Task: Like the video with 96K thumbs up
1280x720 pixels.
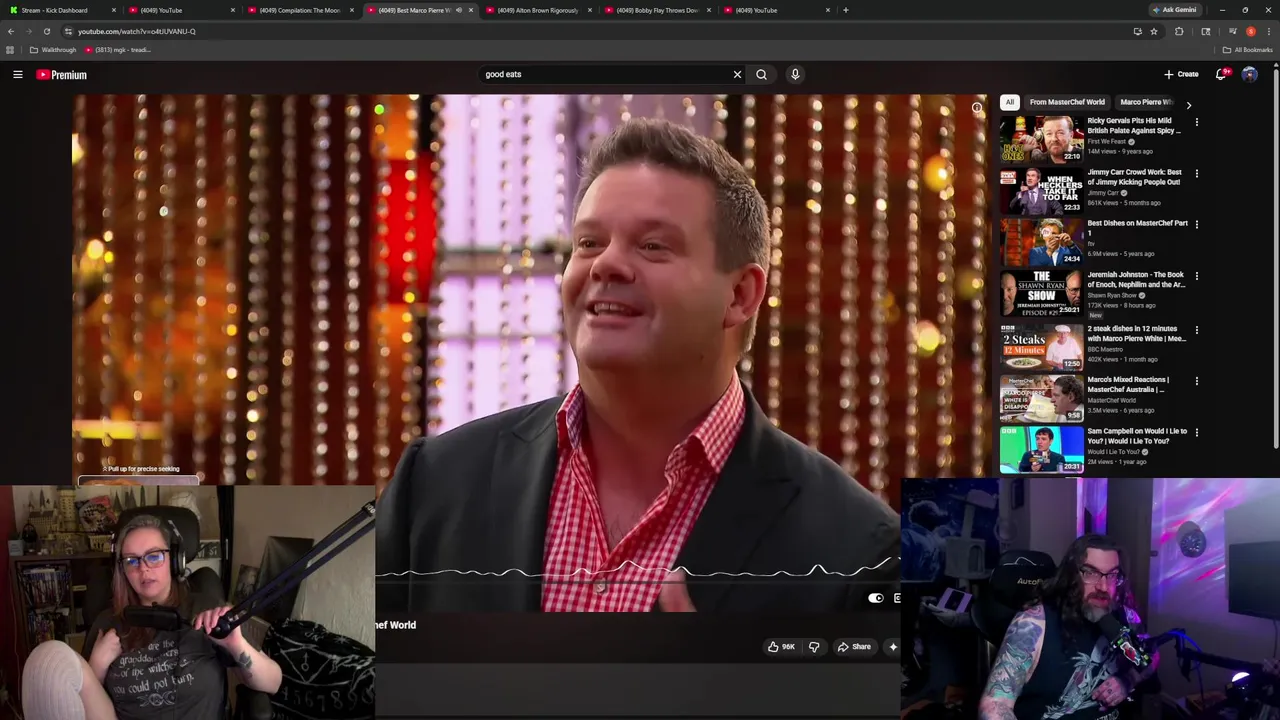Action: [781, 647]
